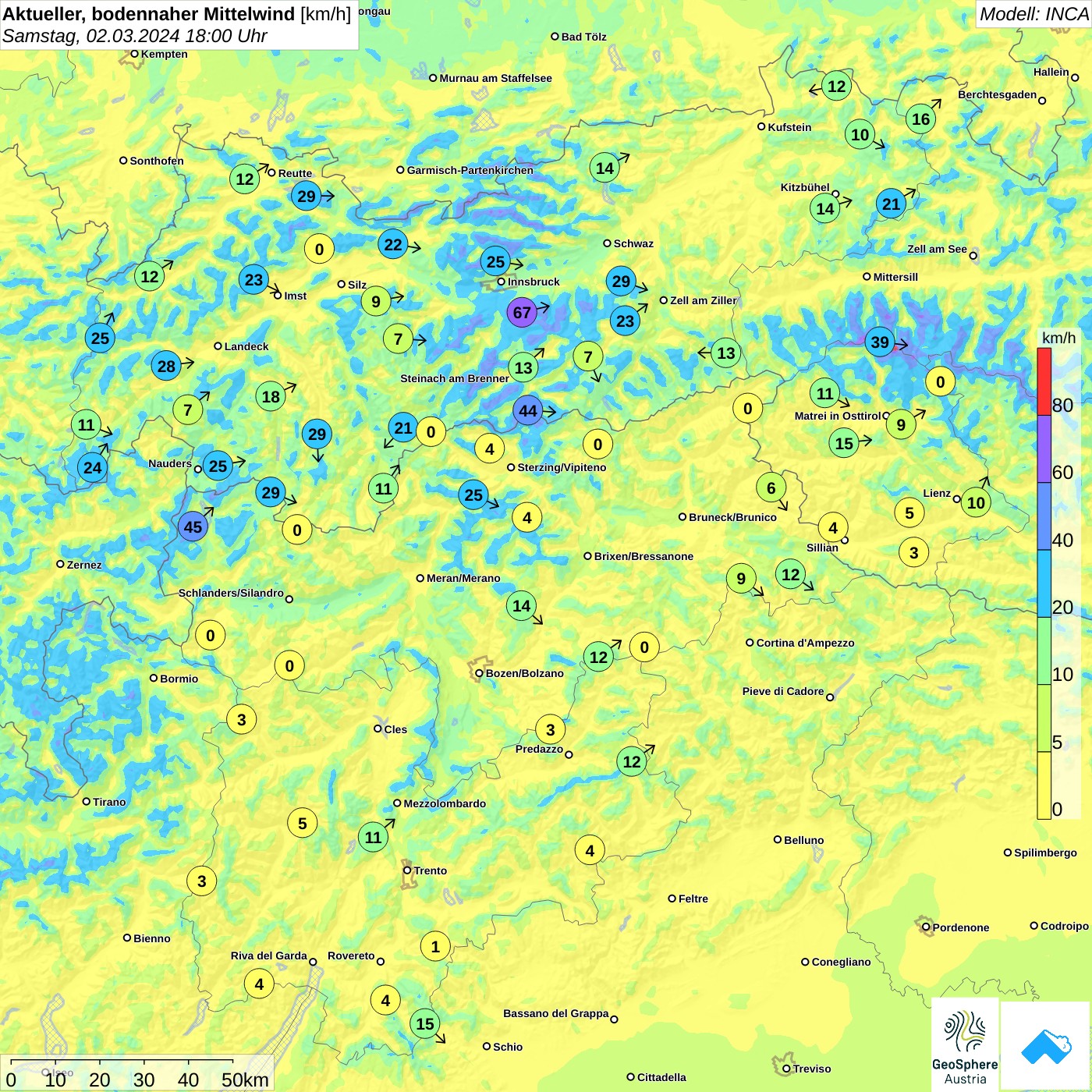This screenshot has height=1092, width=1092.
Task: Click the Kufstein city label
Action: 789,127
